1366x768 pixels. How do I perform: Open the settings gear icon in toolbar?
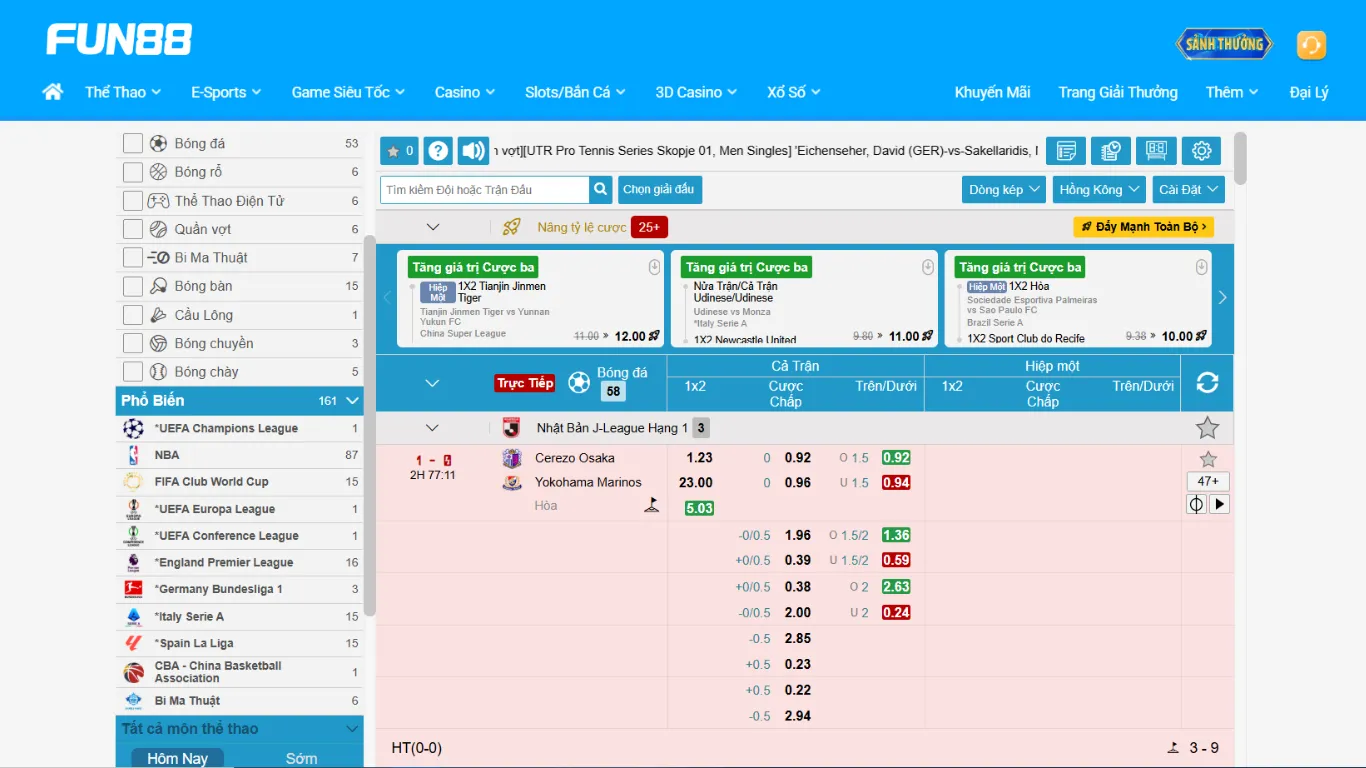pos(1201,151)
